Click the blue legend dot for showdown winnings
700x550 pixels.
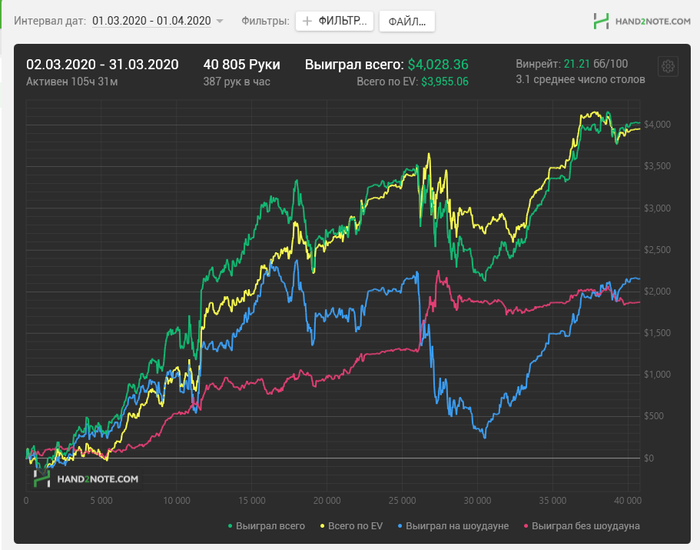coord(400,526)
